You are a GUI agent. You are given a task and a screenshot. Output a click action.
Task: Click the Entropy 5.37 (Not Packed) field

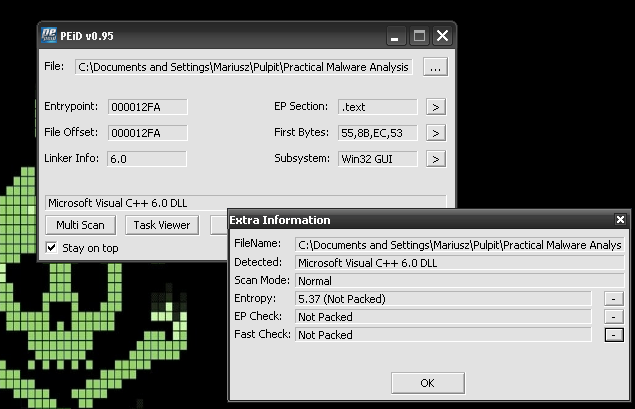[x=443, y=299]
